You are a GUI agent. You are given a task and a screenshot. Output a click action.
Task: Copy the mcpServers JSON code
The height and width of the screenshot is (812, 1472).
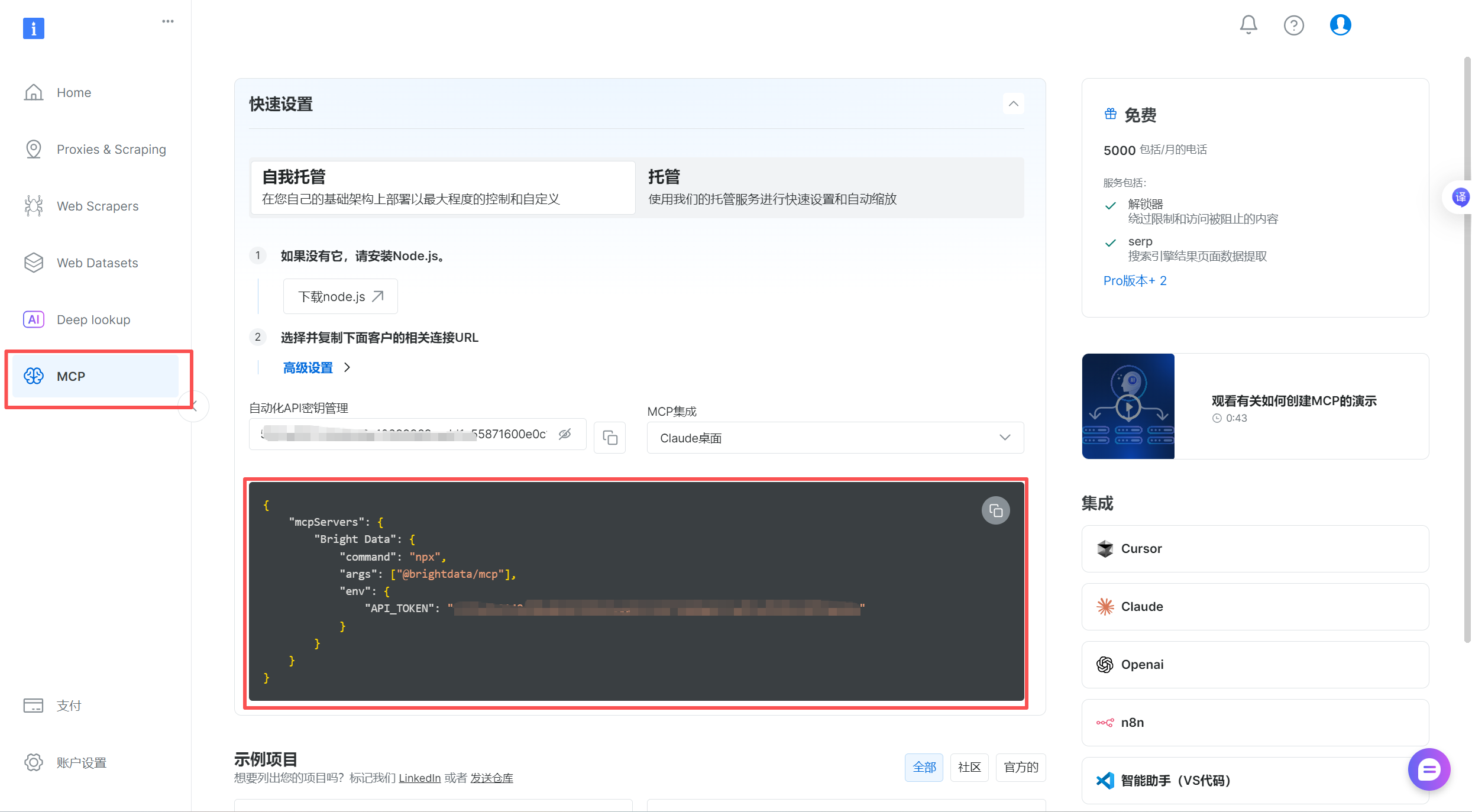996,510
